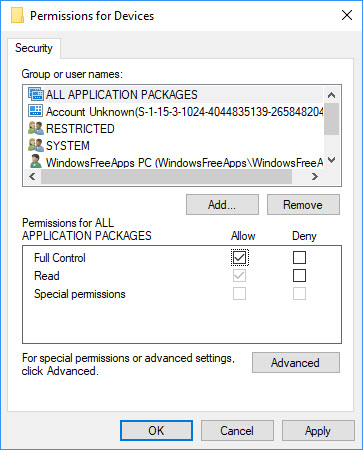Click the horizontal scroll right arrow
This screenshot has height=450, width=363.
click(315, 176)
